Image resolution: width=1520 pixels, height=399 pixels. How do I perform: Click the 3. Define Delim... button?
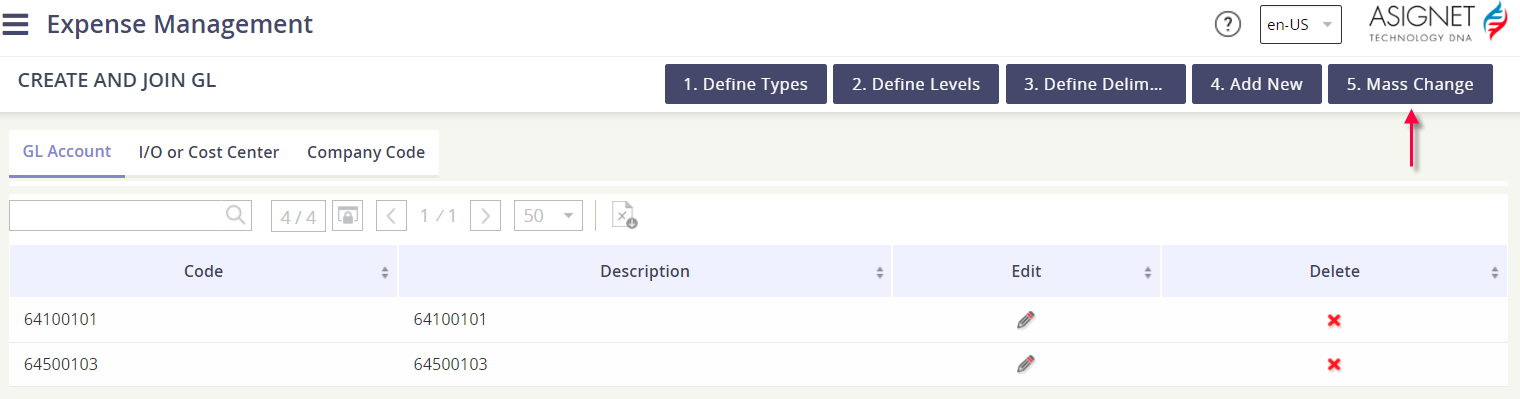[1095, 84]
